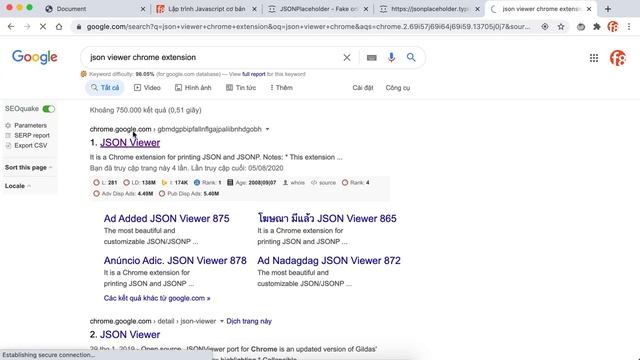The width and height of the screenshot is (640, 360).
Task: Expand the Sort this page dropdown
Action: [29, 167]
